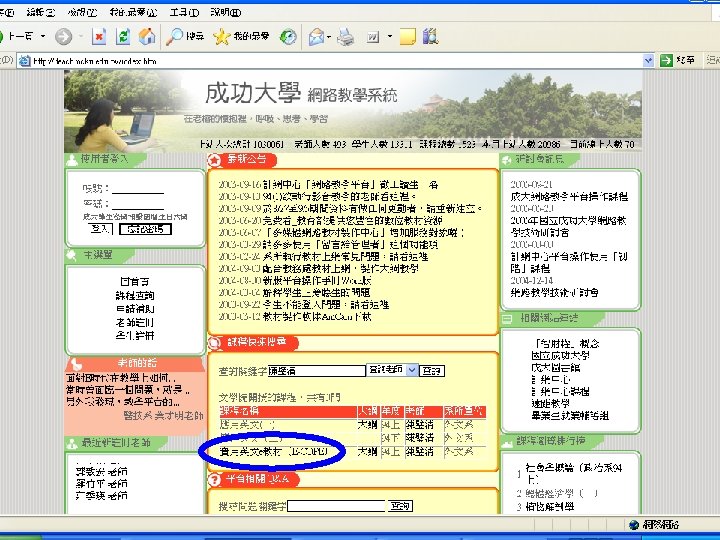Click the 網際網路 zone icon in status bar
This screenshot has height=540, width=720.
tap(634, 524)
